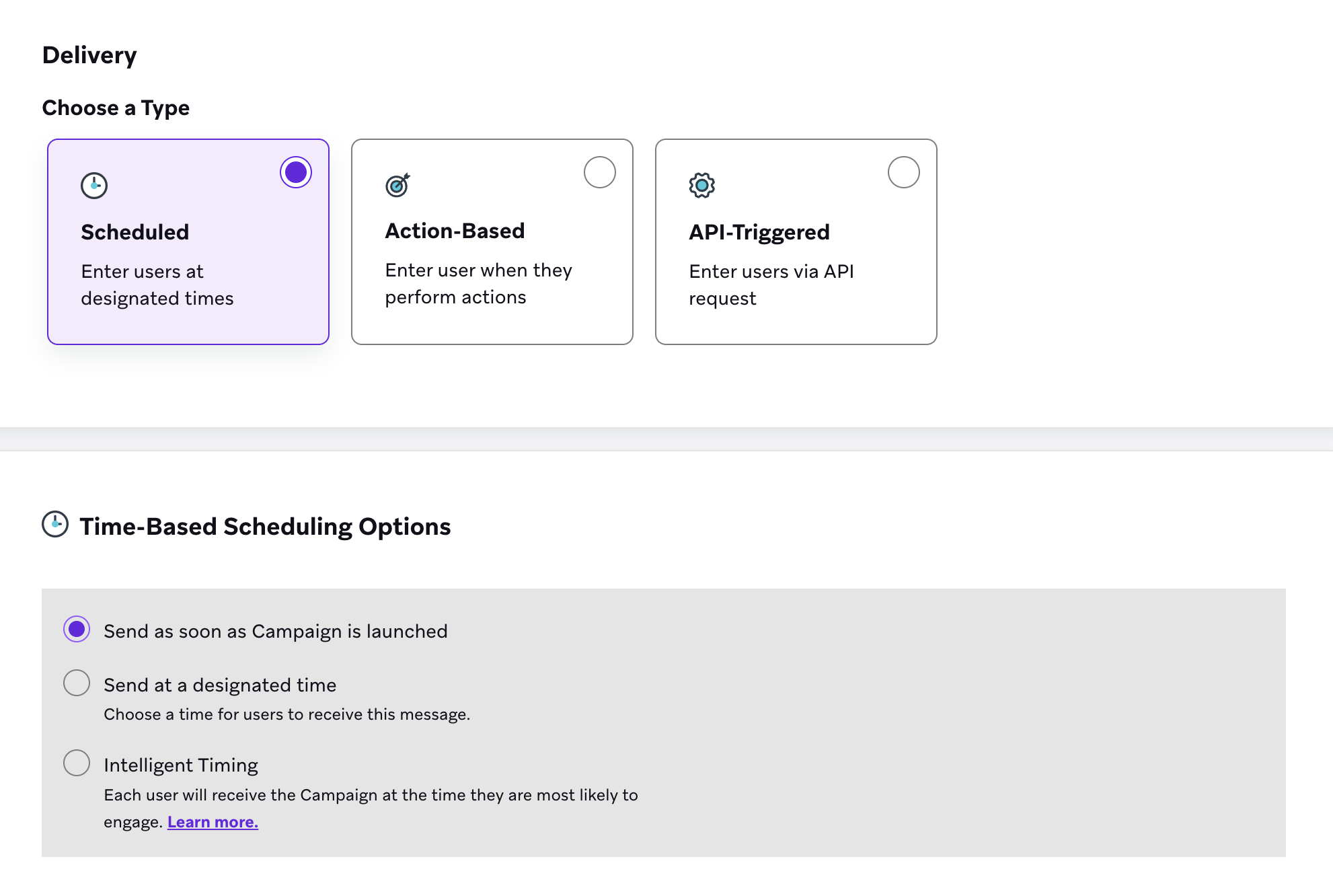Click 'Enter users at designated times' description
The width and height of the screenshot is (1333, 896).
click(157, 285)
